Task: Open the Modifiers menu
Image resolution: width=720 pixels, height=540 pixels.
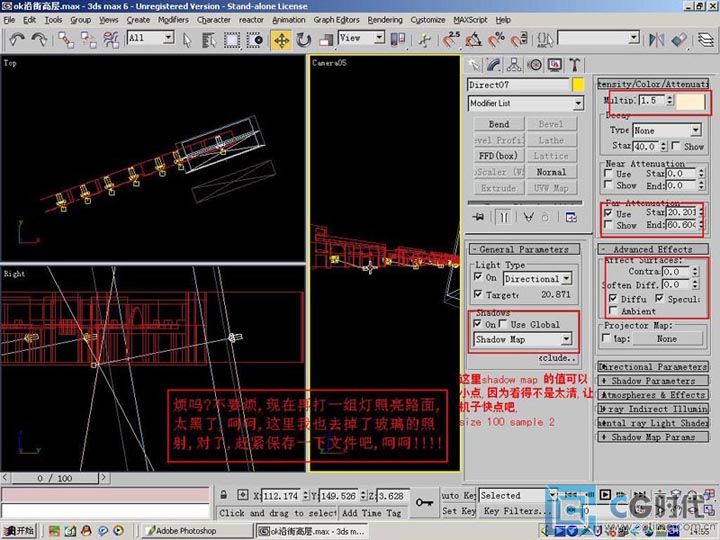Action: coord(173,20)
